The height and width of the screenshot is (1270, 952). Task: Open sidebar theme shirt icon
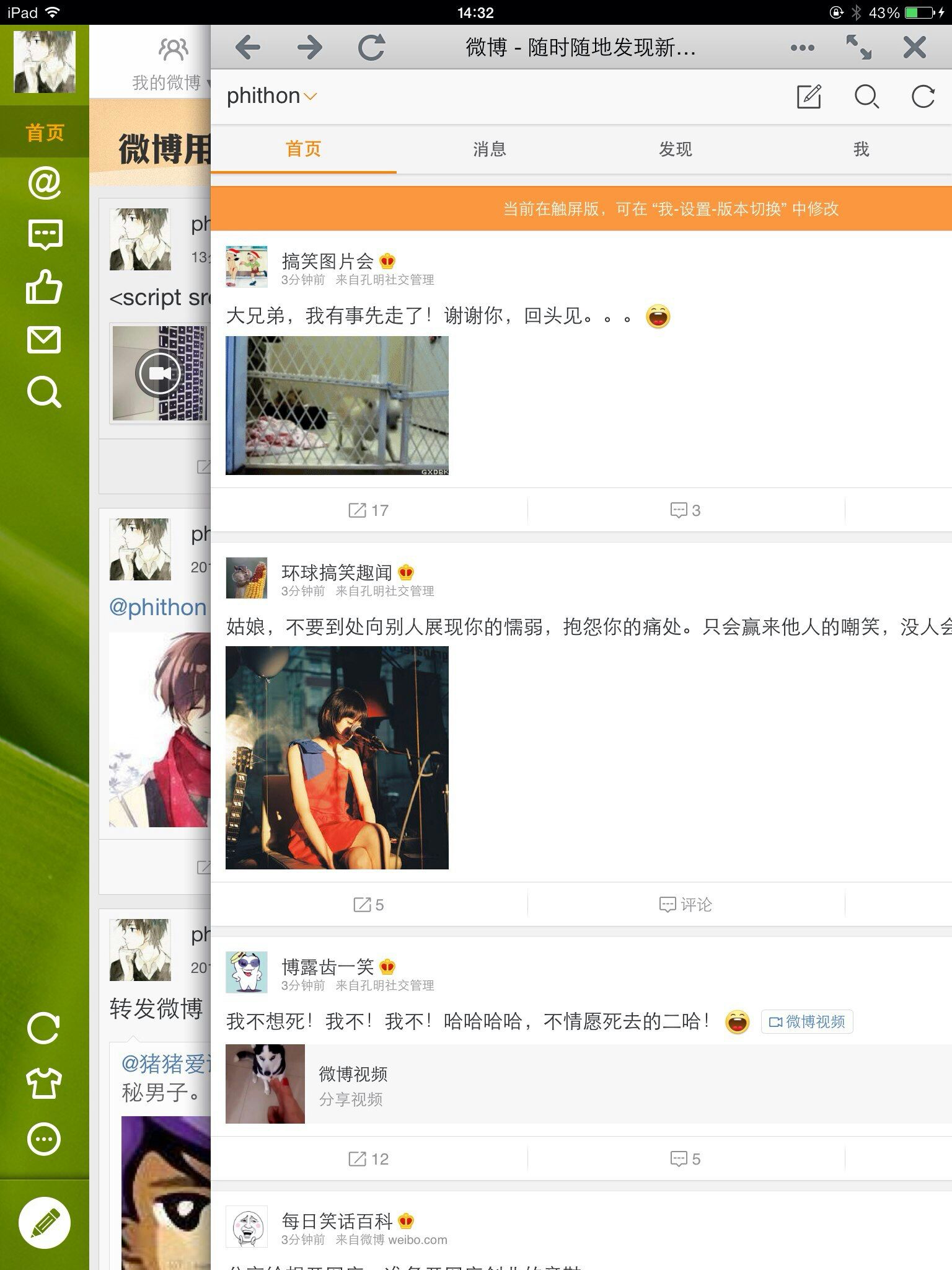43,1084
